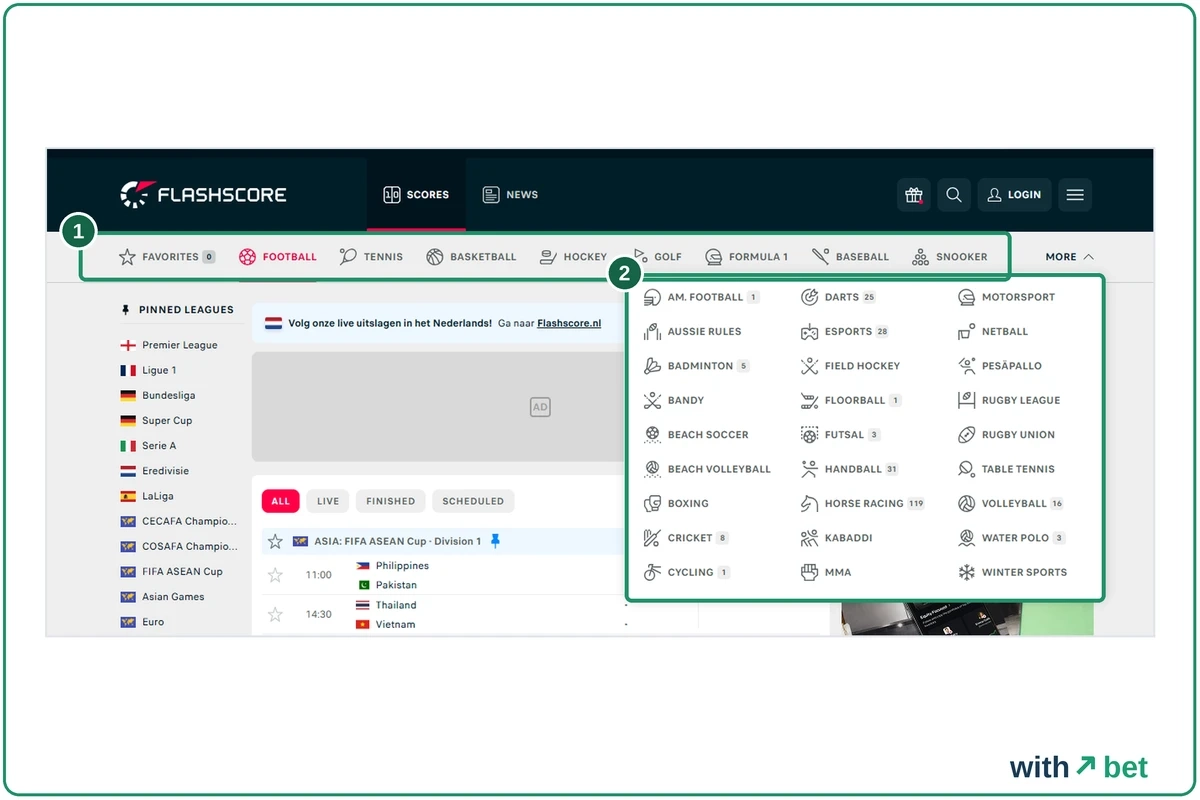Star the Thailand vs Vietnam match
The image size is (1200, 800).
[275, 614]
